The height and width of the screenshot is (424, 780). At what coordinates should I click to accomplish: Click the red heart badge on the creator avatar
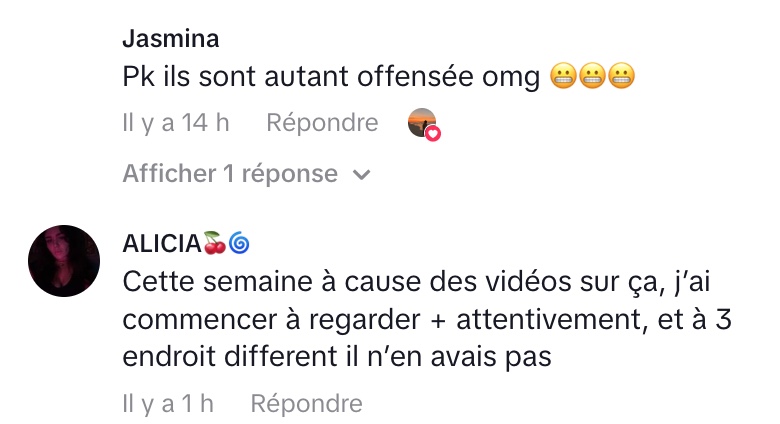coord(433,133)
